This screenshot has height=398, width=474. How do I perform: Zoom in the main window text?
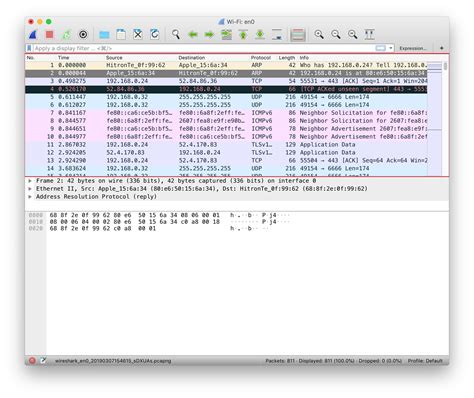click(x=319, y=34)
